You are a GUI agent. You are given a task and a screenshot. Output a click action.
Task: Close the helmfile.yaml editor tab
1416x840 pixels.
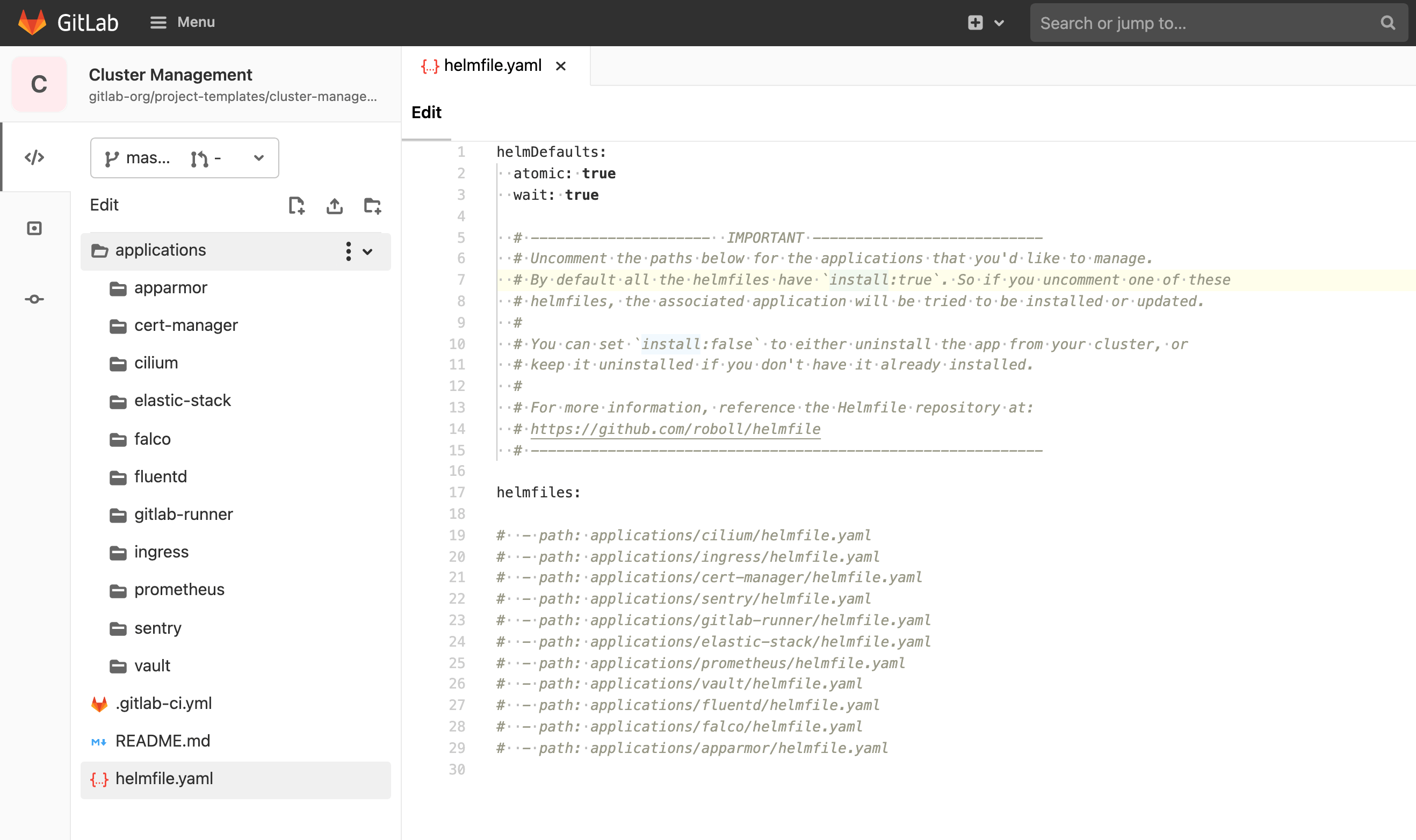[x=560, y=66]
